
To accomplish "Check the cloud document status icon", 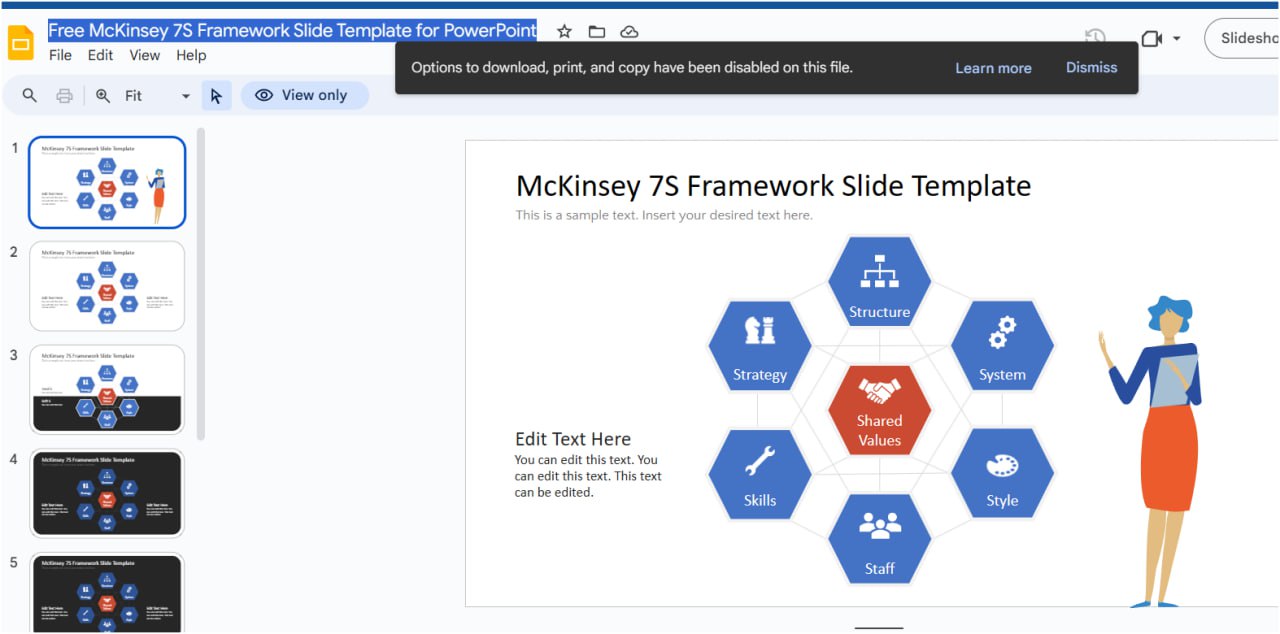I will click(629, 32).
